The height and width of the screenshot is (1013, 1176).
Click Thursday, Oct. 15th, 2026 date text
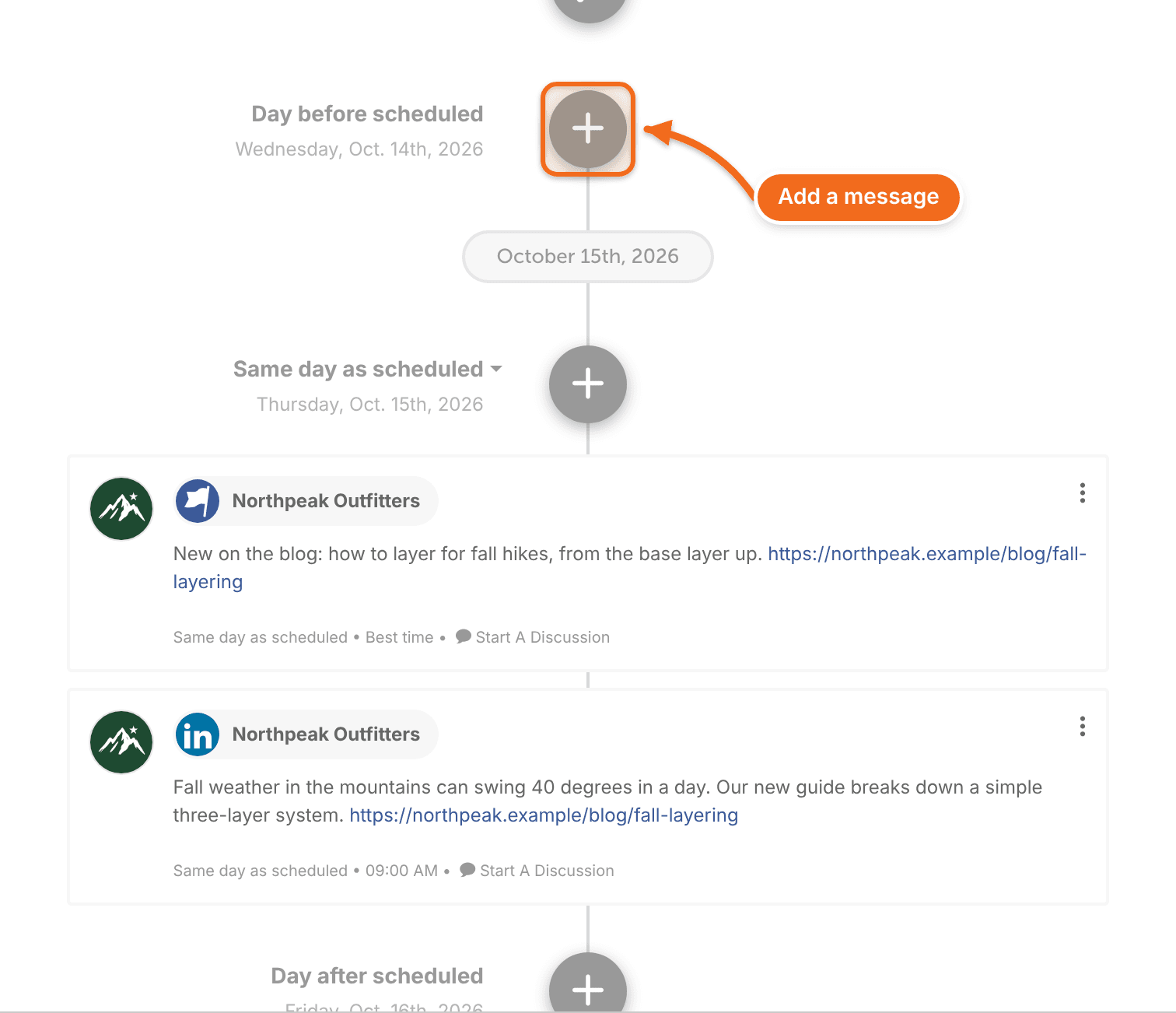370,405
